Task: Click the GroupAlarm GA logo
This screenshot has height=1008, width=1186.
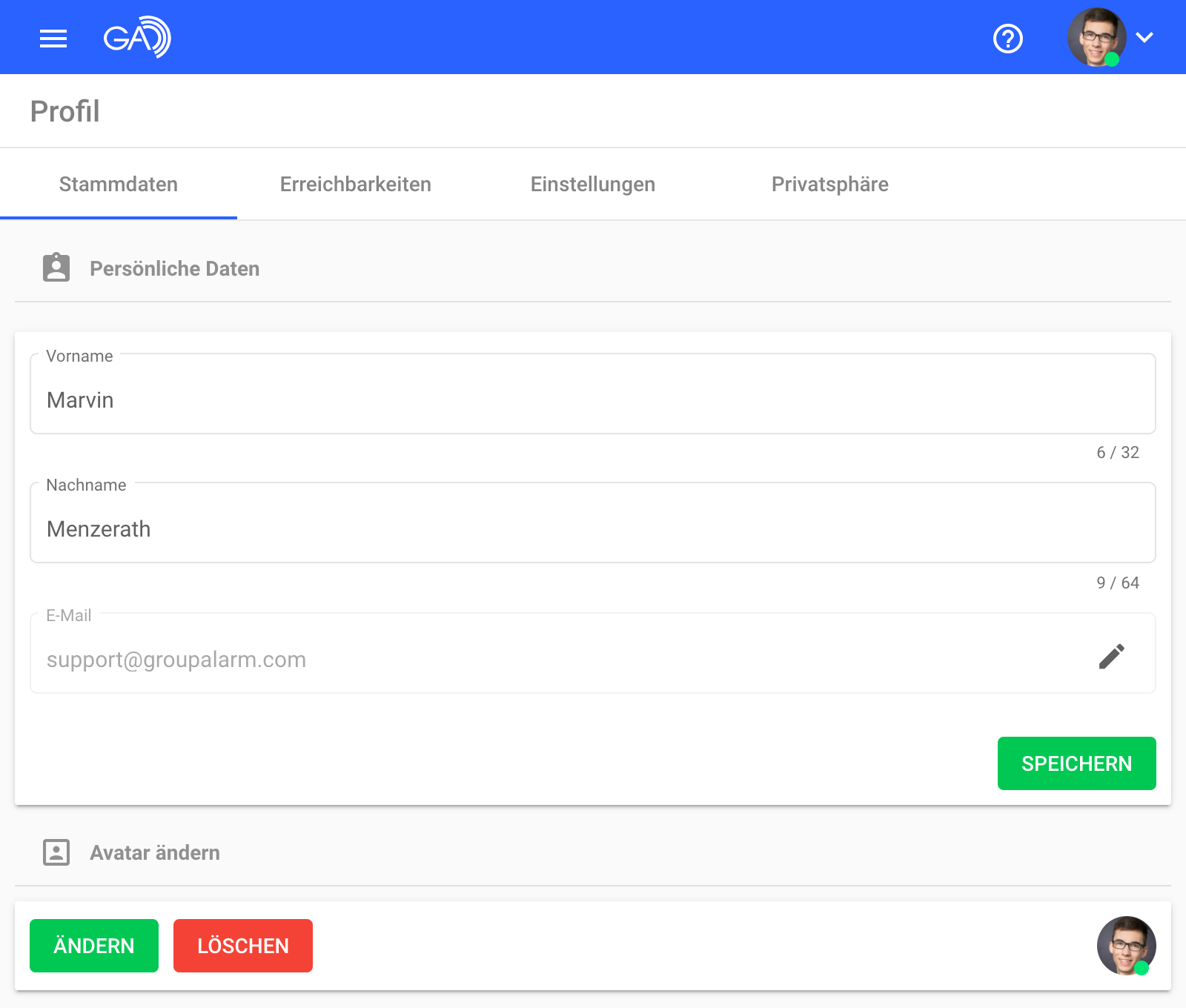Action: point(137,37)
